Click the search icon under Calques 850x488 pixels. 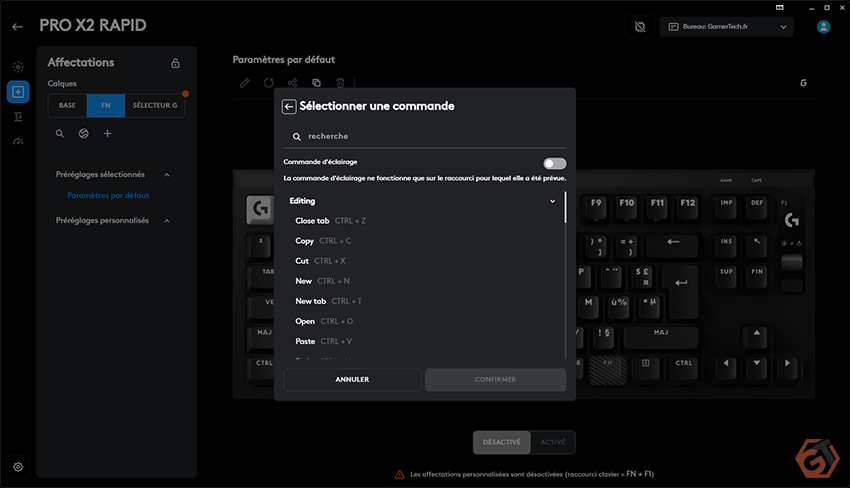[60, 133]
